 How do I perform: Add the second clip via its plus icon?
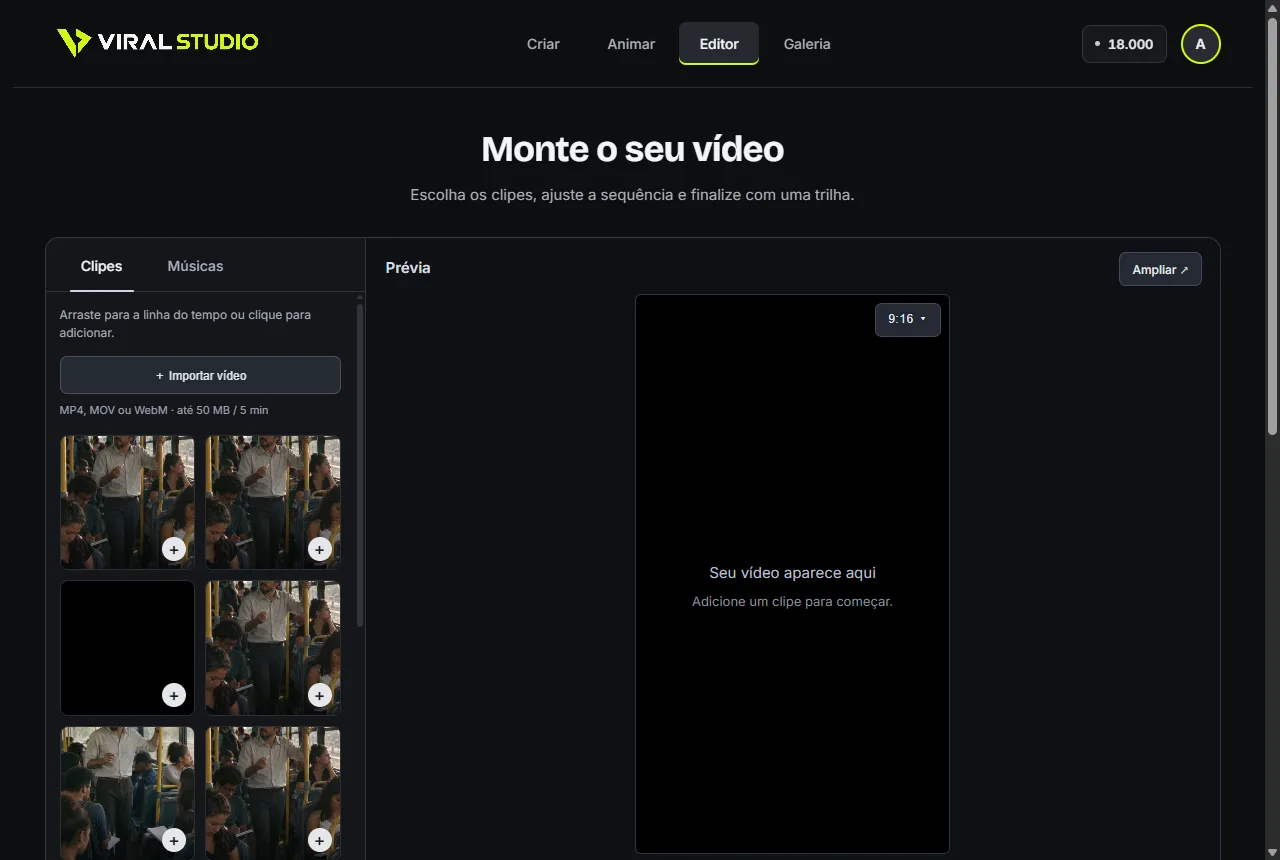[320, 550]
